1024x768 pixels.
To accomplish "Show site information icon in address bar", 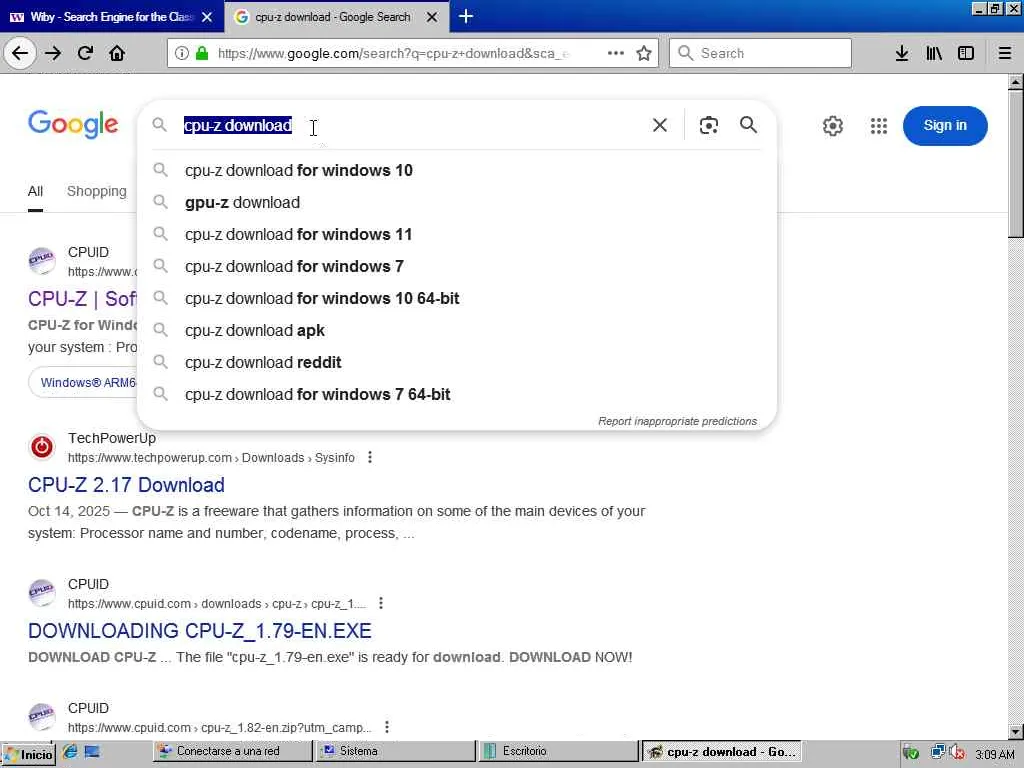I will tap(182, 53).
